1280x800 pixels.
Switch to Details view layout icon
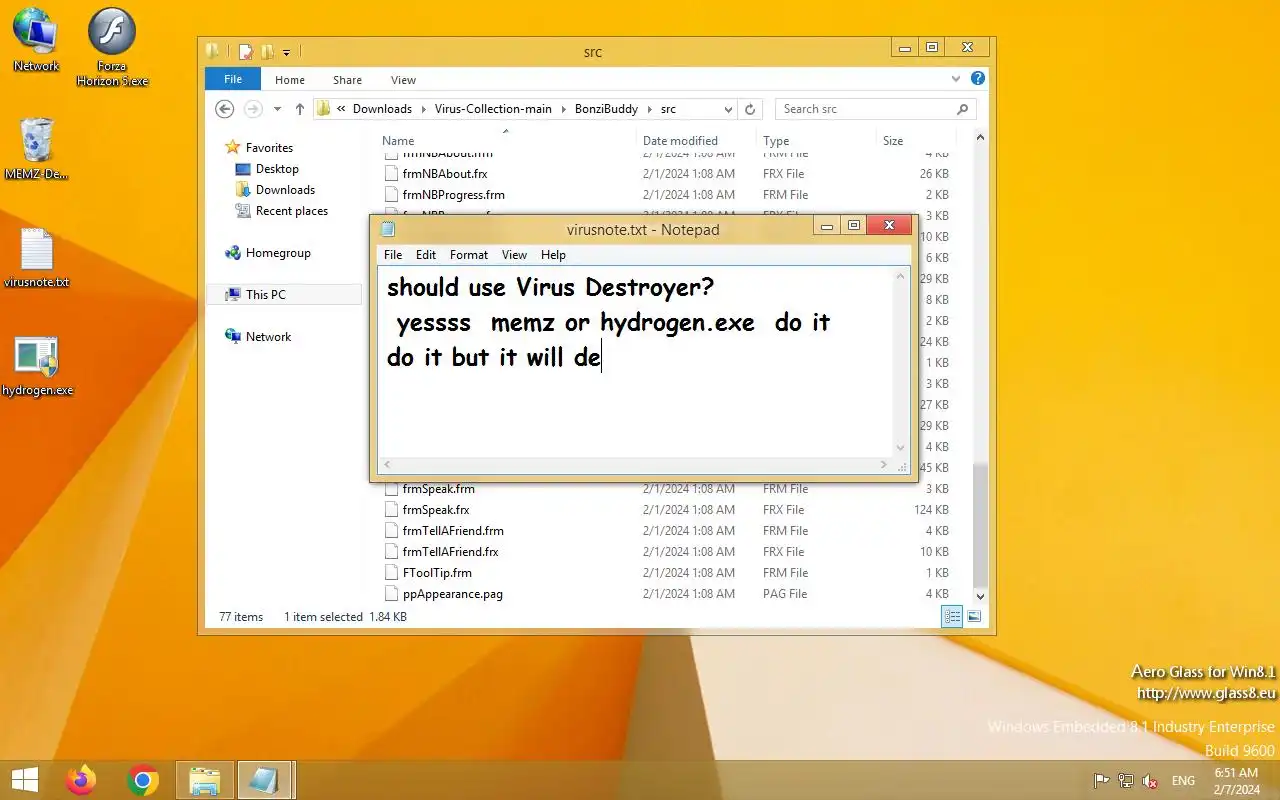click(952, 617)
